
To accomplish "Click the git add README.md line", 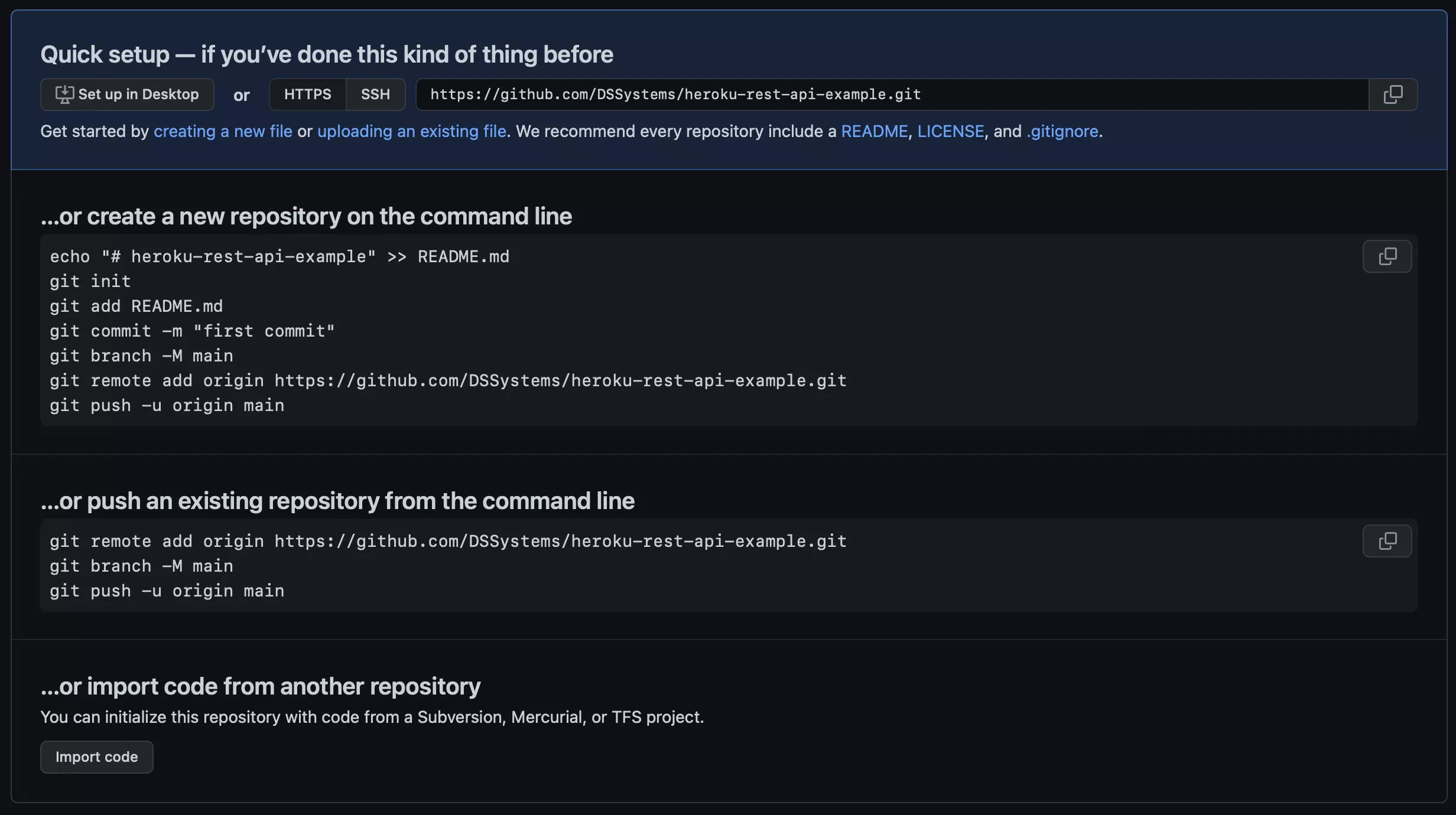I will (x=136, y=307).
